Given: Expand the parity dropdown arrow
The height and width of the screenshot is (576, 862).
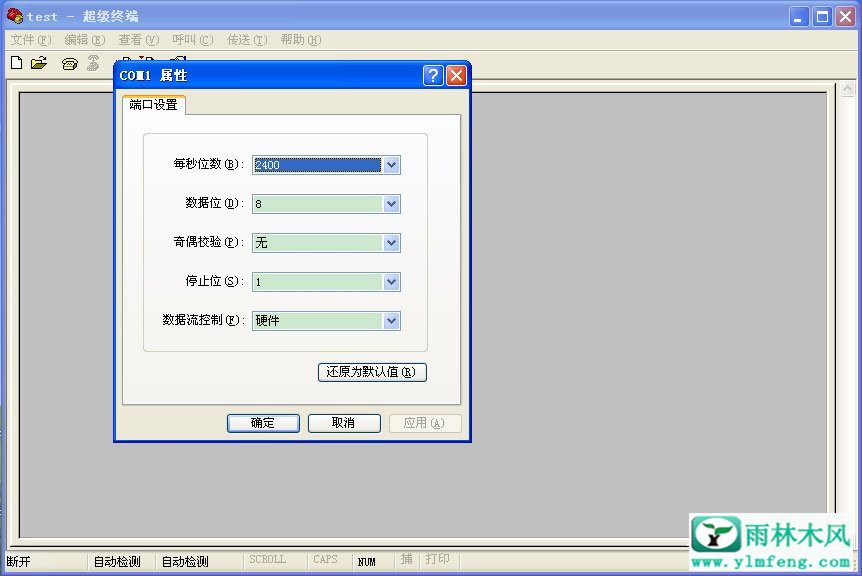Looking at the screenshot, I should coord(391,243).
